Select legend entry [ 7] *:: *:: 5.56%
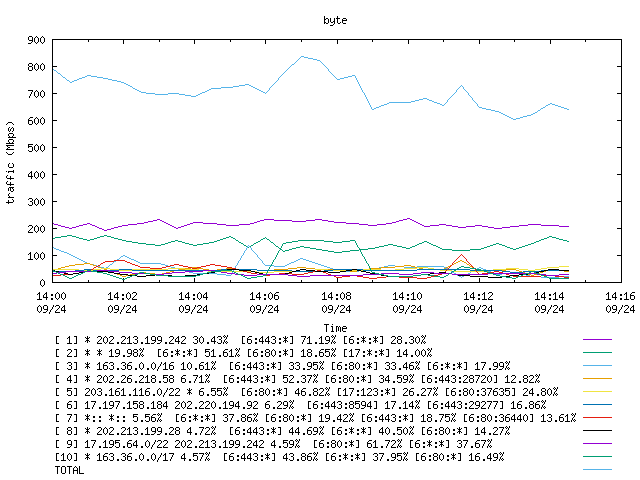640x480 pixels. click(316, 418)
